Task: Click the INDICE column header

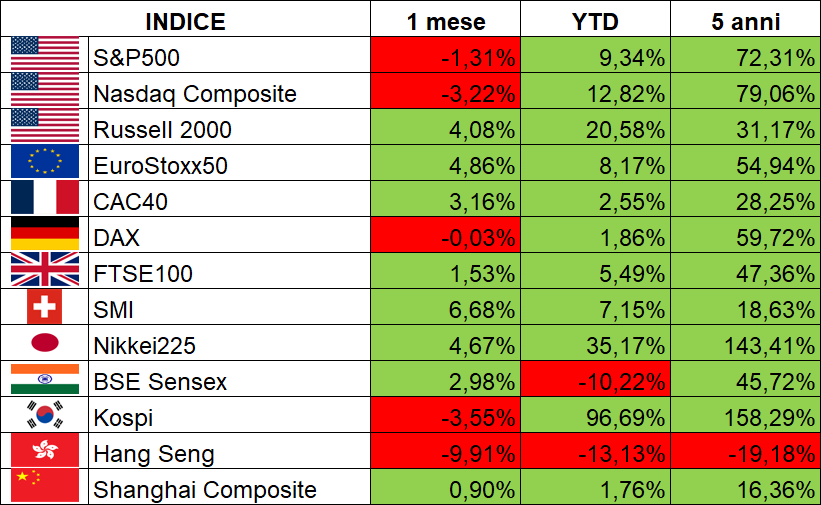Action: [x=185, y=21]
